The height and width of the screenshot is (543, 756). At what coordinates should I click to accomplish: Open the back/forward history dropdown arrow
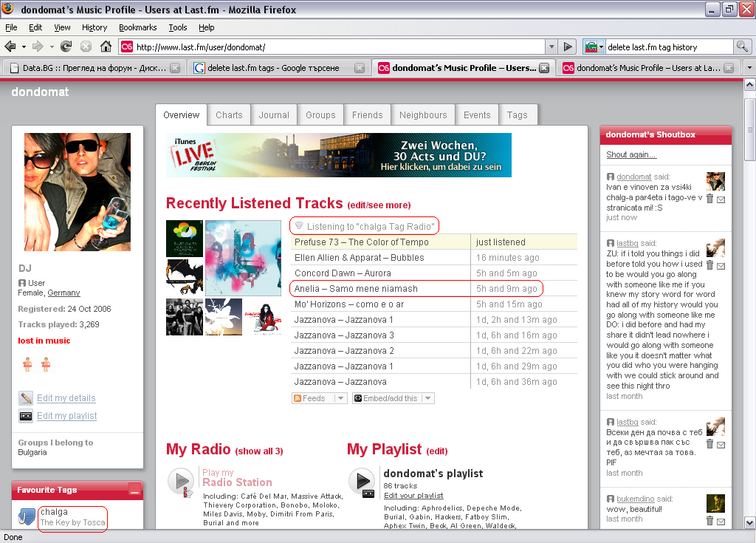pos(24,47)
